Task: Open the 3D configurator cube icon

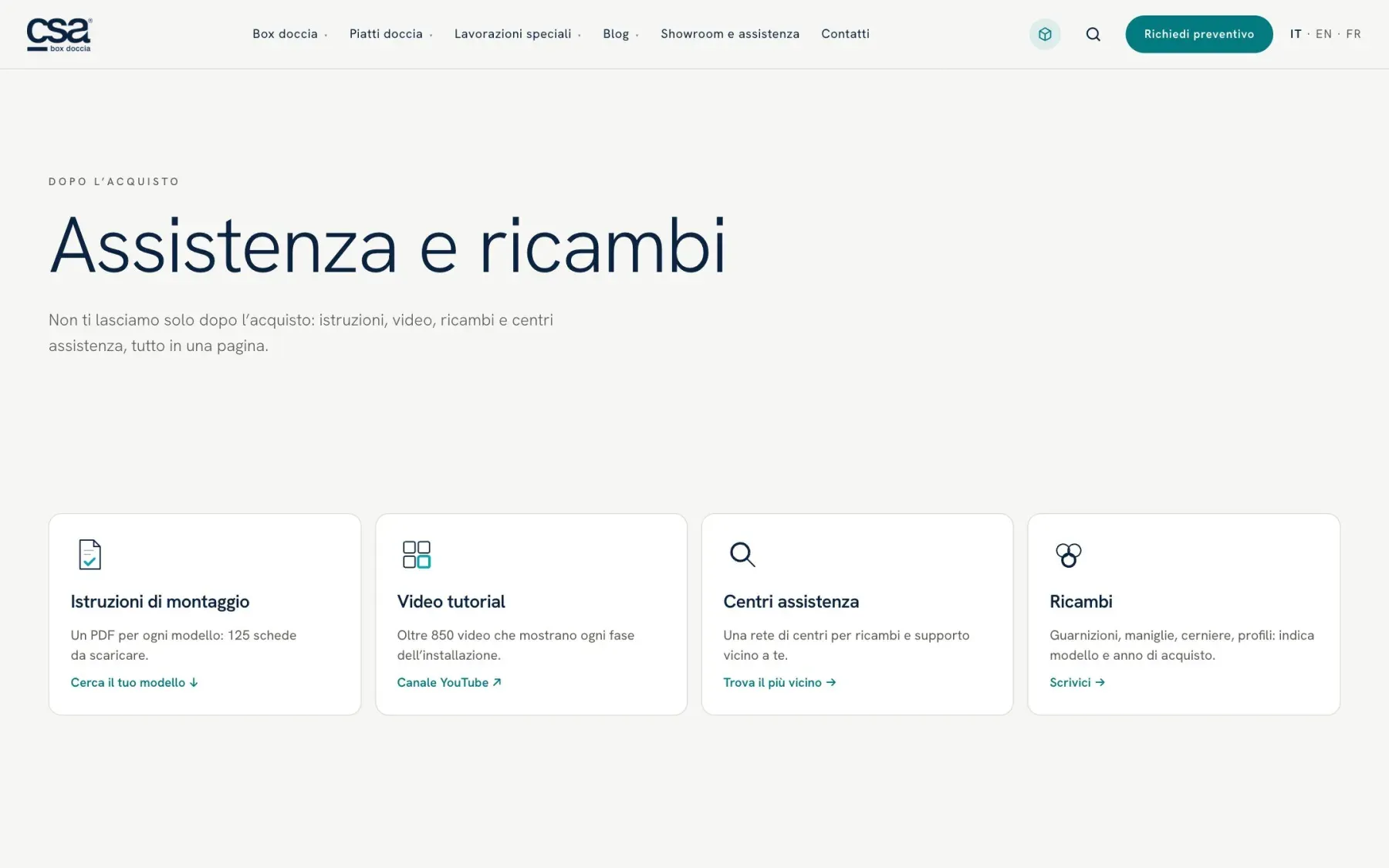Action: (1045, 34)
